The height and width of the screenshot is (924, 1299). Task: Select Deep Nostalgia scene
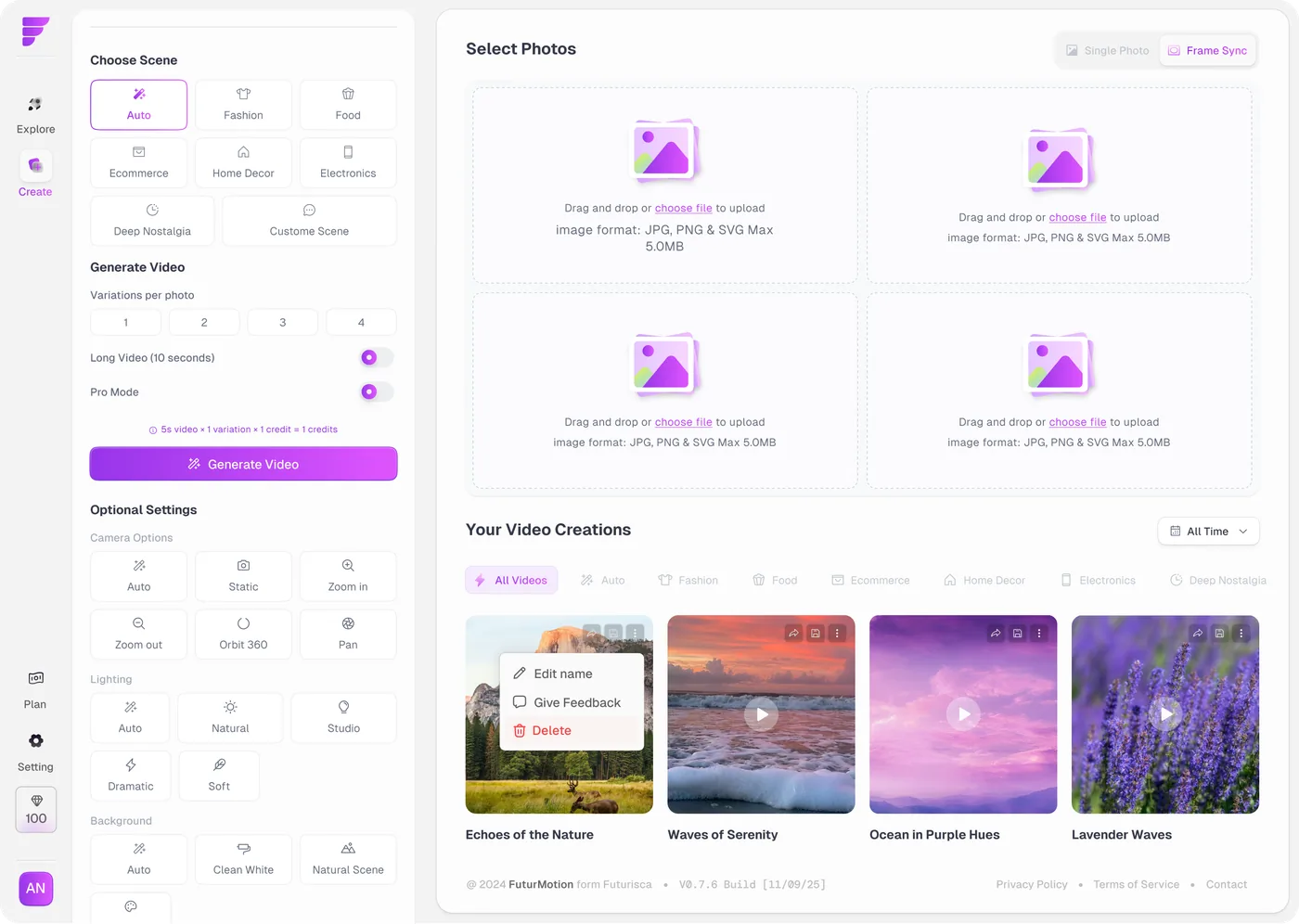[152, 221]
